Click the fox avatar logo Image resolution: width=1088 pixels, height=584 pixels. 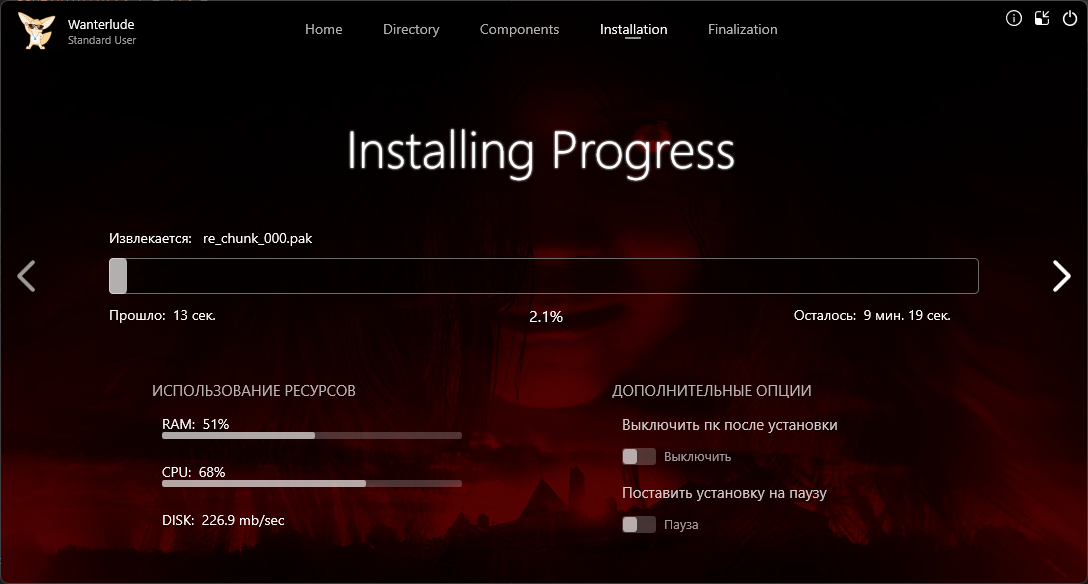[x=36, y=31]
